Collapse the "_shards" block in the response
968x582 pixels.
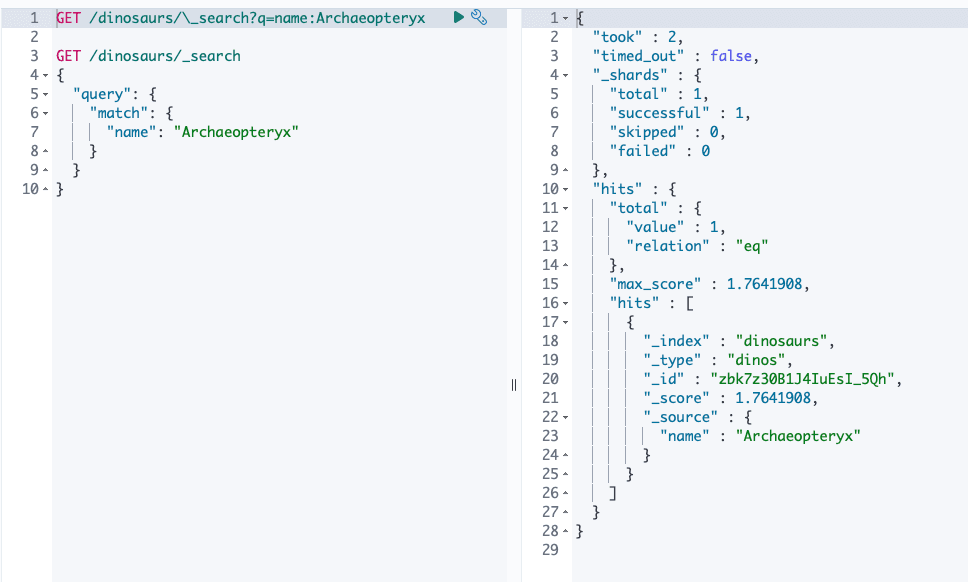point(566,75)
